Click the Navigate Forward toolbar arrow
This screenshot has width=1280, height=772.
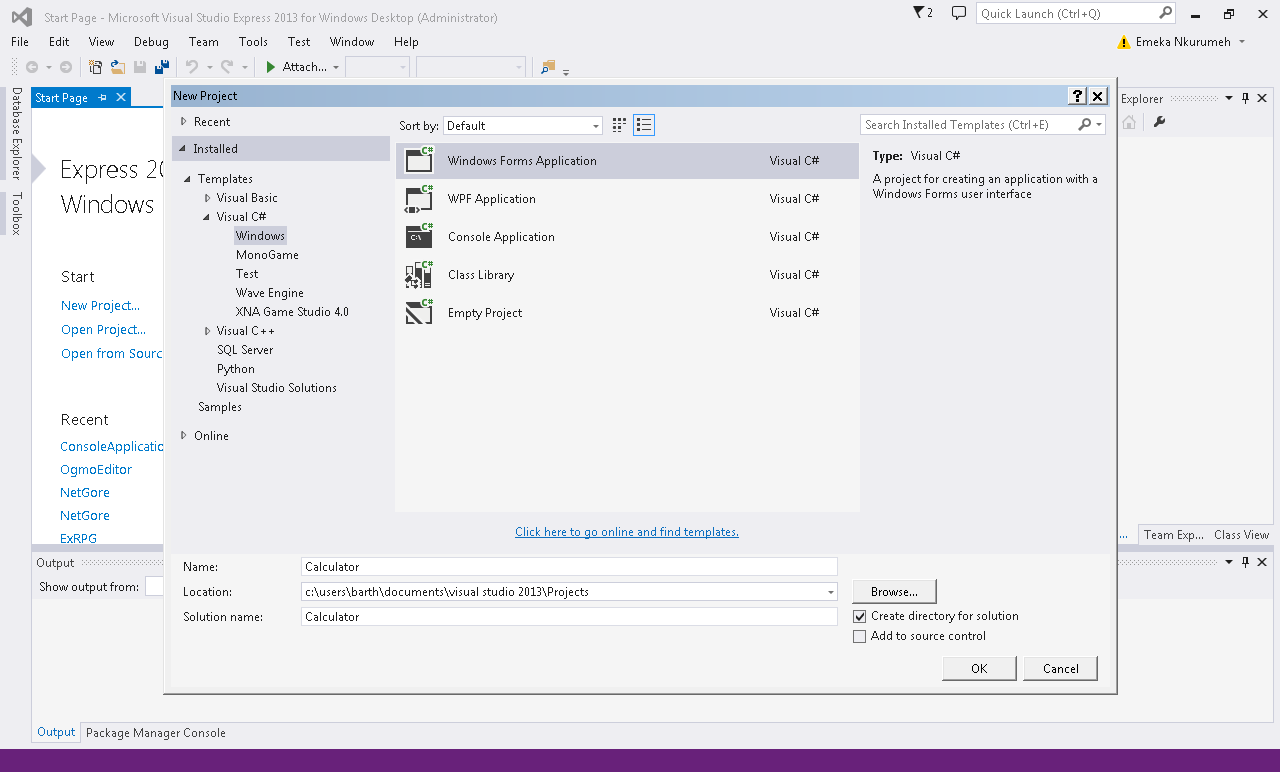[66, 67]
